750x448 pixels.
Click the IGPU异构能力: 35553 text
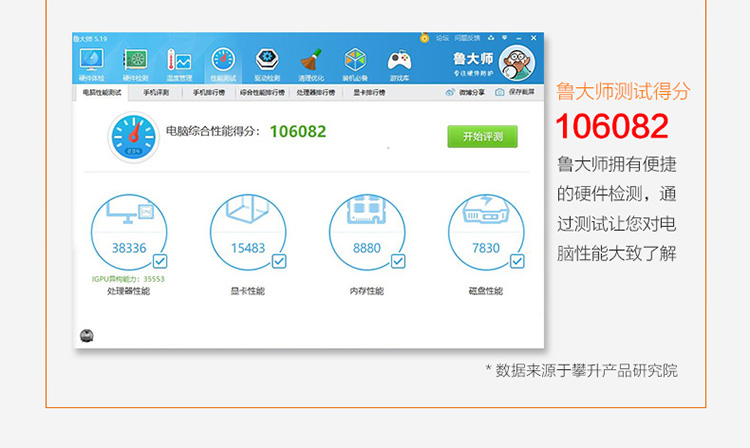(128, 279)
